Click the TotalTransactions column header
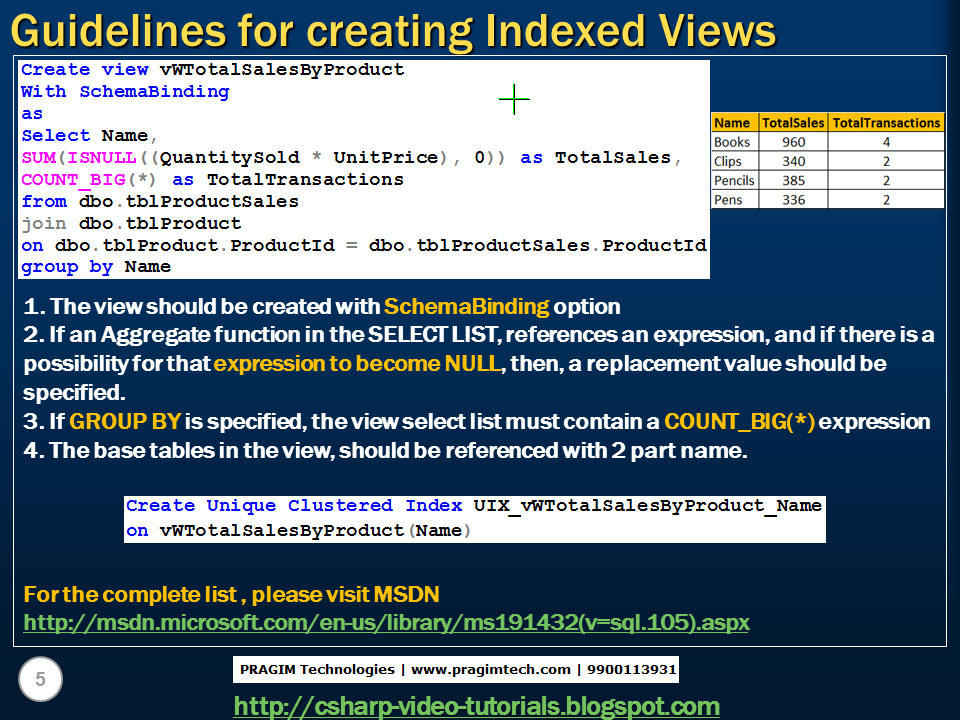The width and height of the screenshot is (960, 720). click(886, 122)
